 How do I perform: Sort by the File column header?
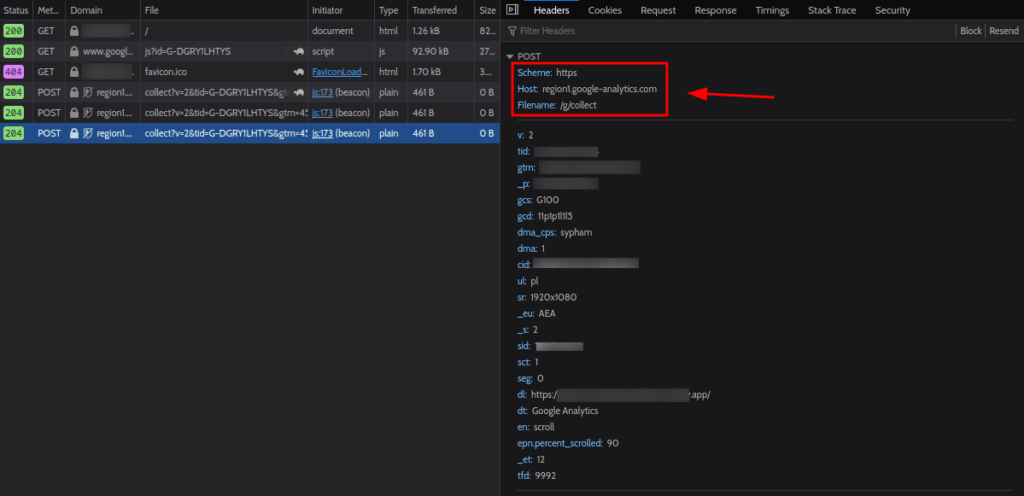223,10
